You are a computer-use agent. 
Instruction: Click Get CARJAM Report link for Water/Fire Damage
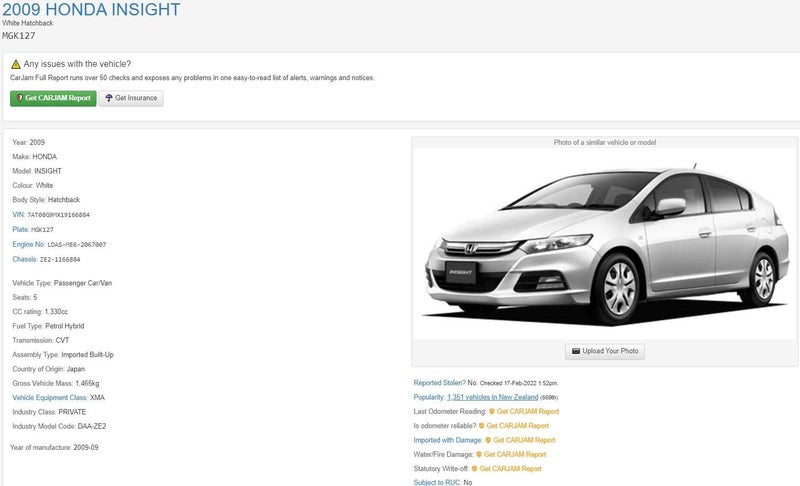point(515,454)
